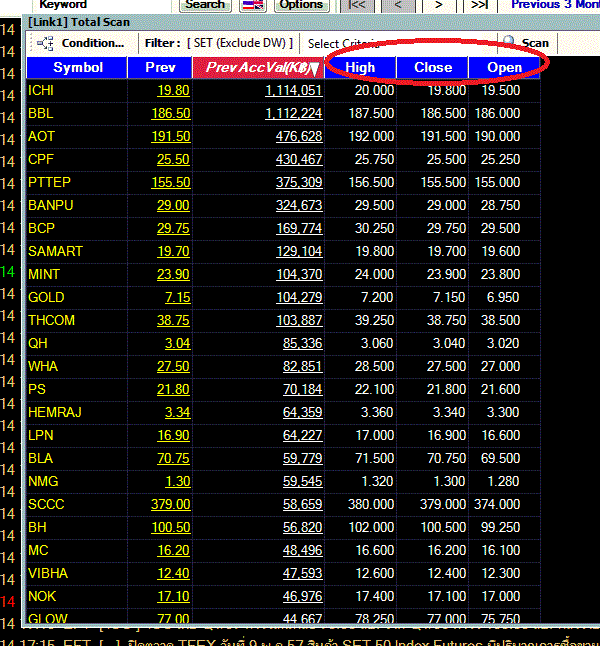This screenshot has width=600, height=646.
Task: Open the Previous 3 Months link
Action: point(555,5)
